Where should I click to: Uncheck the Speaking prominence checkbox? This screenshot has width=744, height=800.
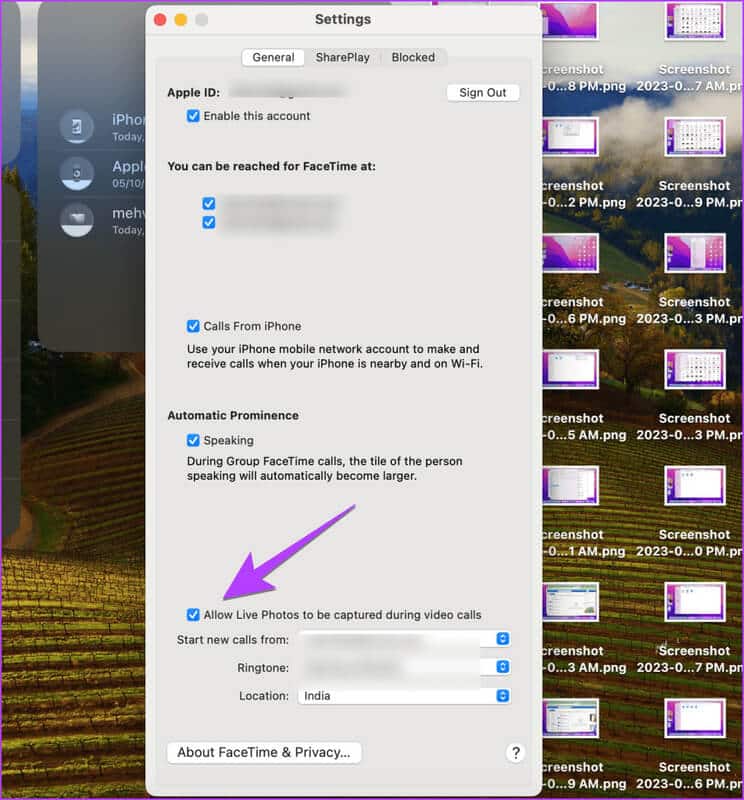coord(193,440)
